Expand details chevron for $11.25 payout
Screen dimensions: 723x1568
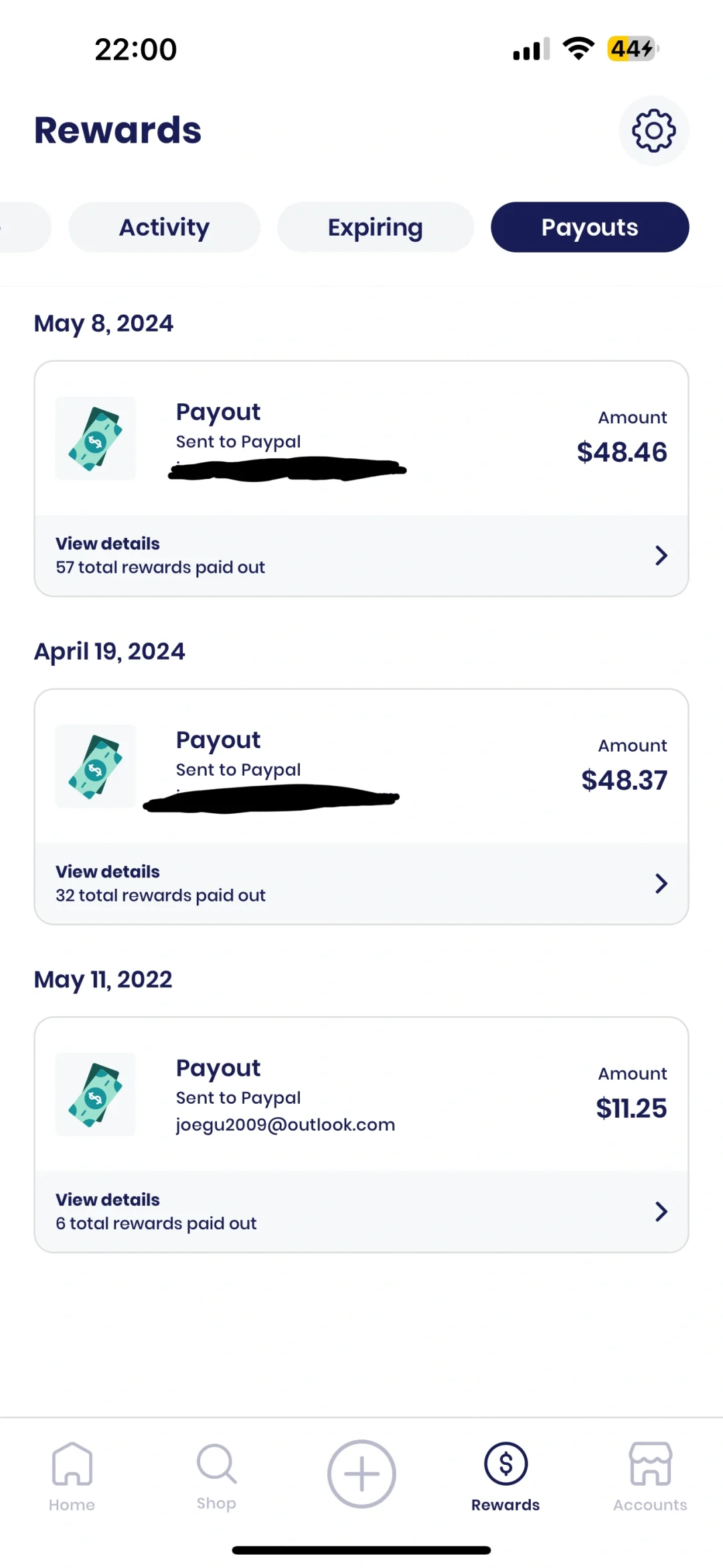661,1212
